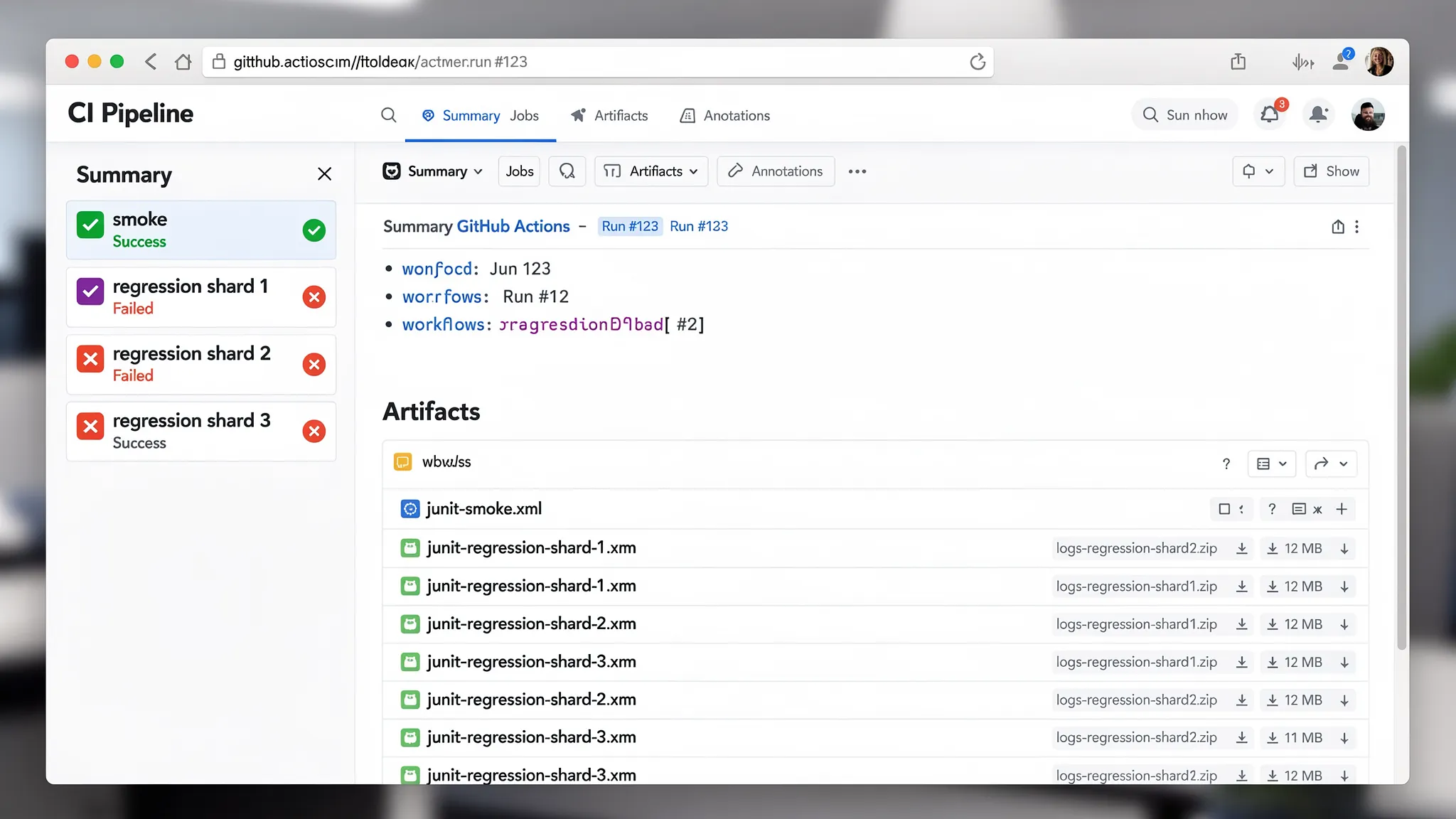Image resolution: width=1456 pixels, height=819 pixels.
Task: Check the smoke Success checkbox
Action: click(90, 225)
